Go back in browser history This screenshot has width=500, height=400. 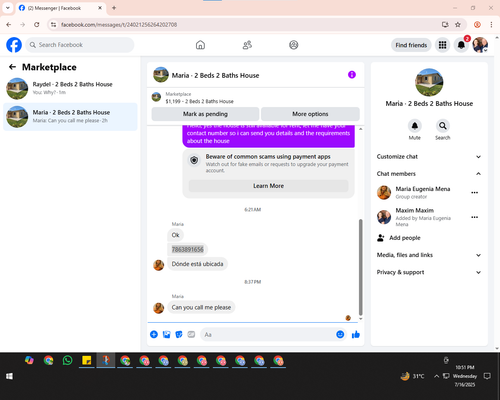(x=9, y=25)
